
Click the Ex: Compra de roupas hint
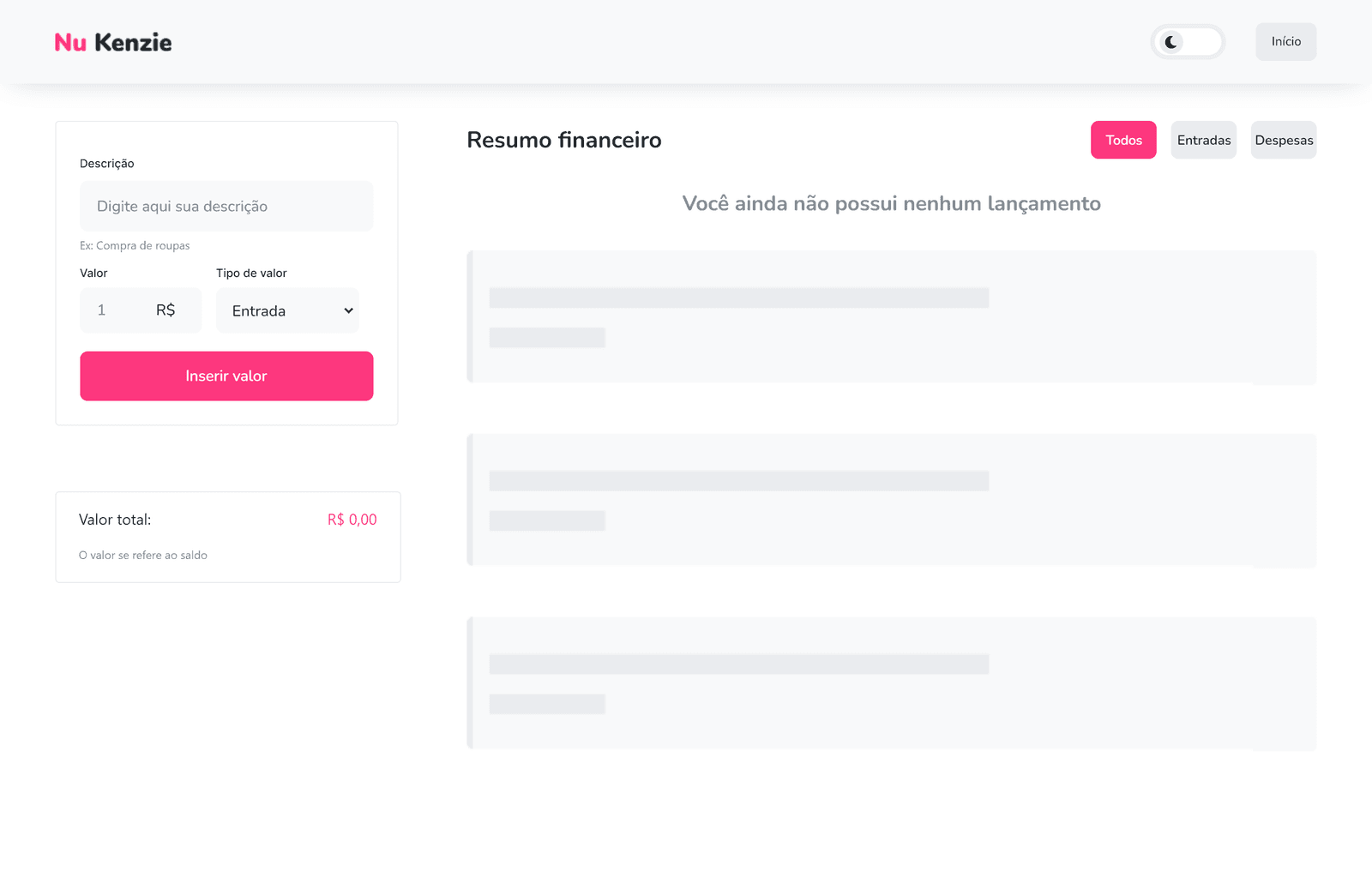[135, 245]
